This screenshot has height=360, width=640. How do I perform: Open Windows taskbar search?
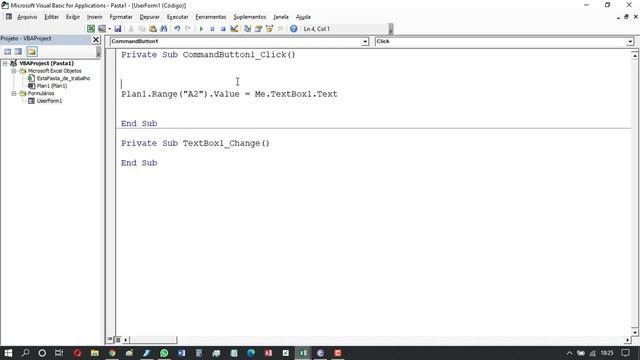[25, 353]
